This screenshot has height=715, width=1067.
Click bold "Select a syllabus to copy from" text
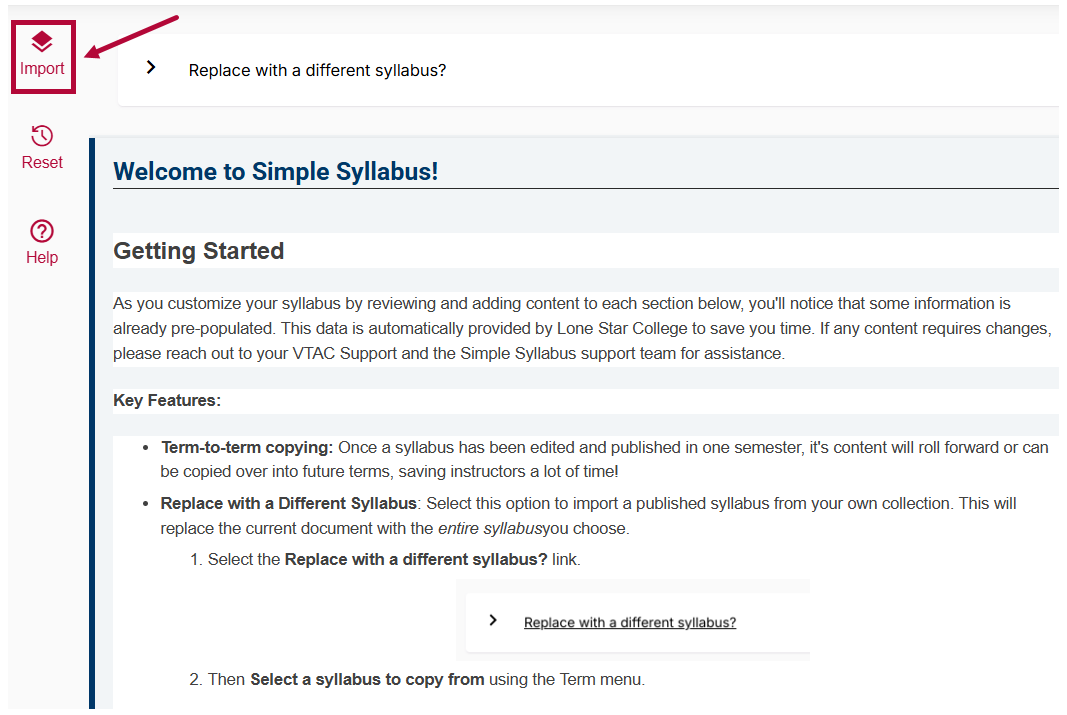coord(367,679)
